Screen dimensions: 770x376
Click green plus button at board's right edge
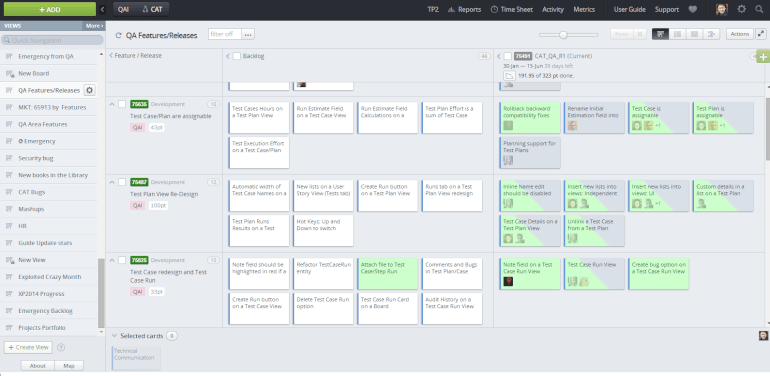(x=763, y=57)
